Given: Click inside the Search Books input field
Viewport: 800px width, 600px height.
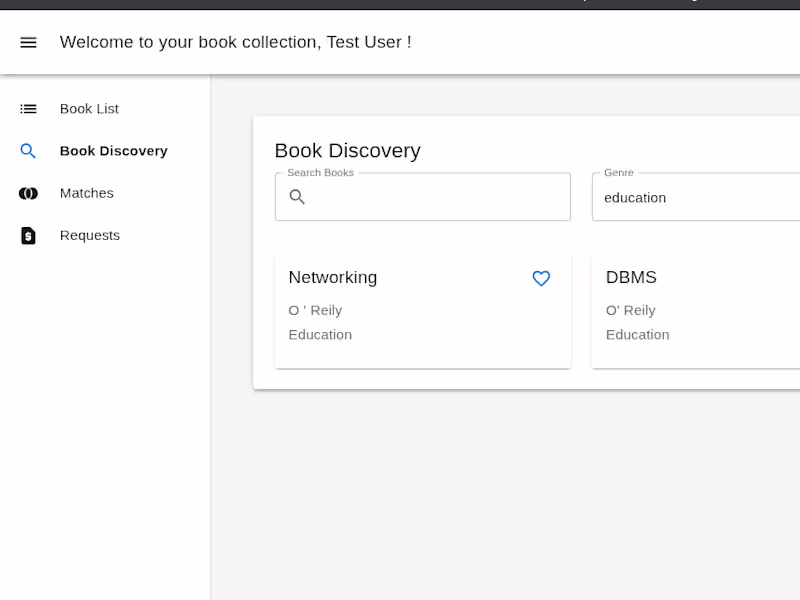Looking at the screenshot, I should (420, 197).
